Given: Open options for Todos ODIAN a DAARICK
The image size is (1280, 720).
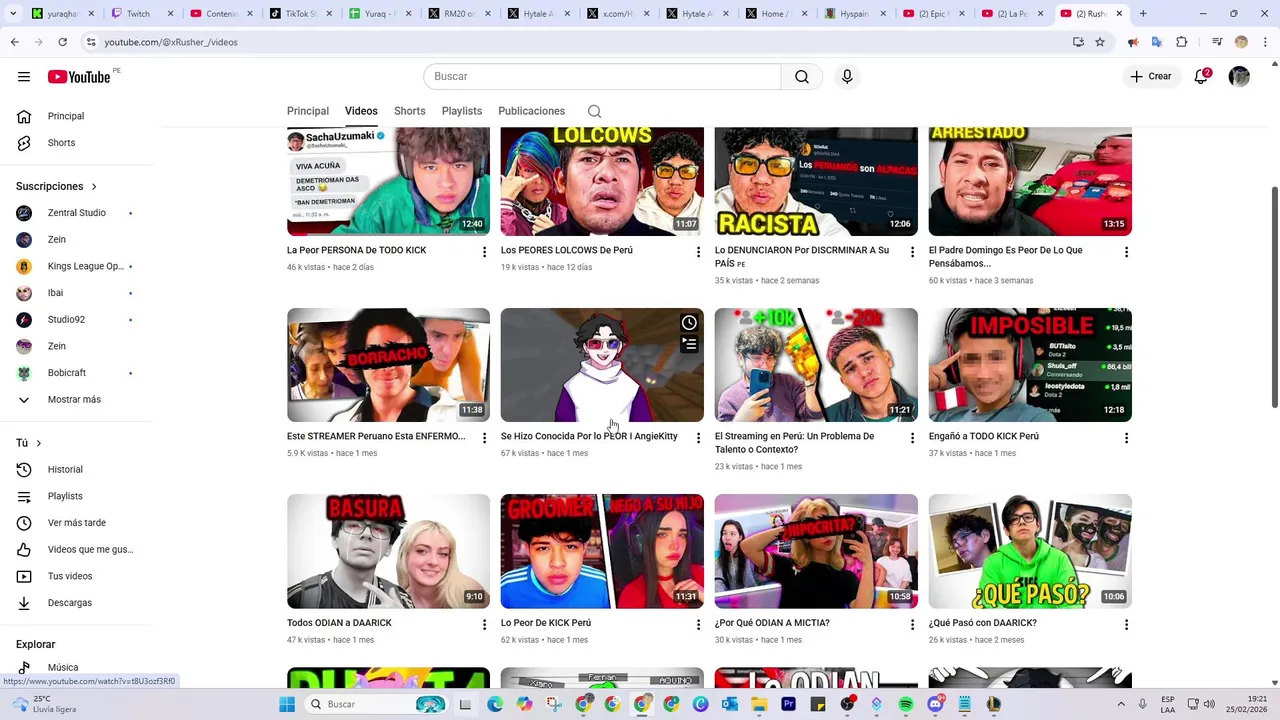Looking at the screenshot, I should (x=485, y=624).
